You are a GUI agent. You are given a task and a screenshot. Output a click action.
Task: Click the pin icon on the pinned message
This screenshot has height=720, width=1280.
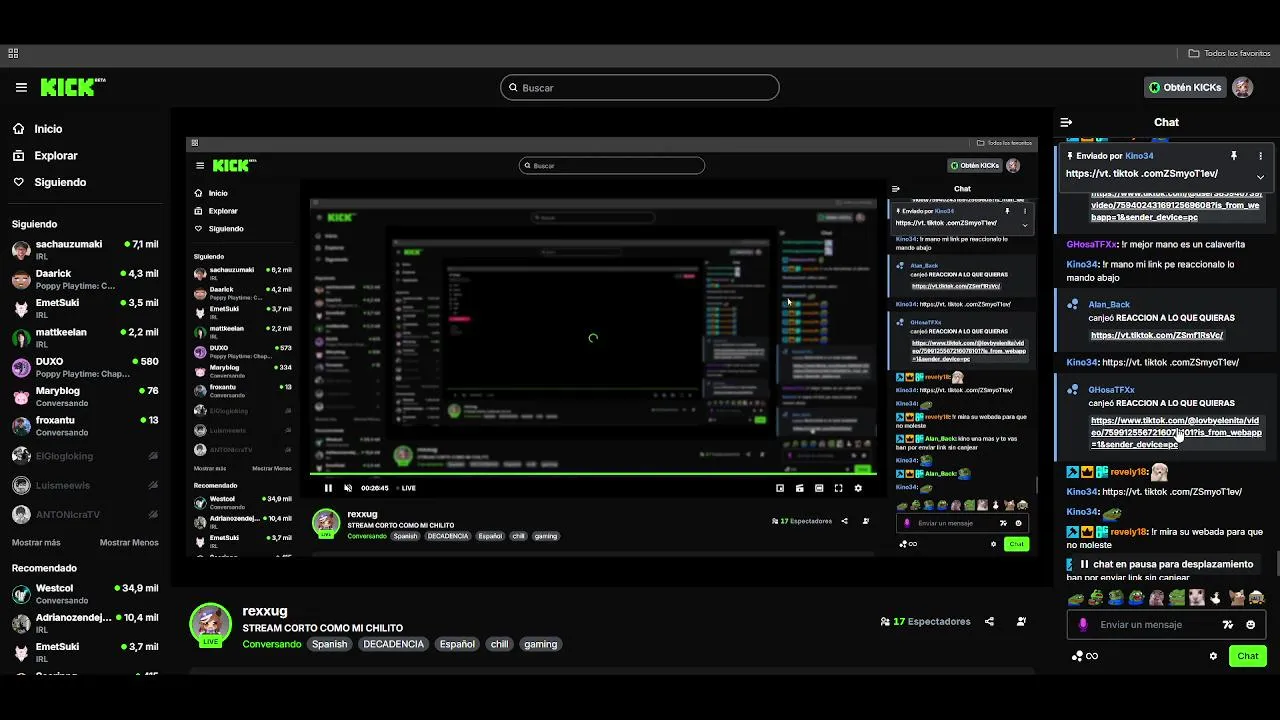pyautogui.click(x=1234, y=156)
